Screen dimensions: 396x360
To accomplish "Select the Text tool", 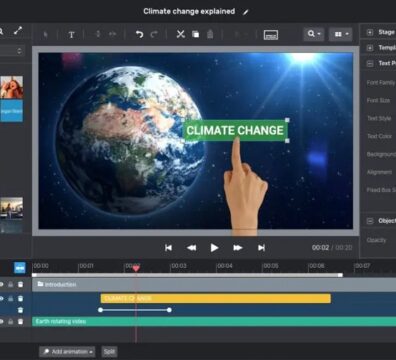I will (71, 35).
